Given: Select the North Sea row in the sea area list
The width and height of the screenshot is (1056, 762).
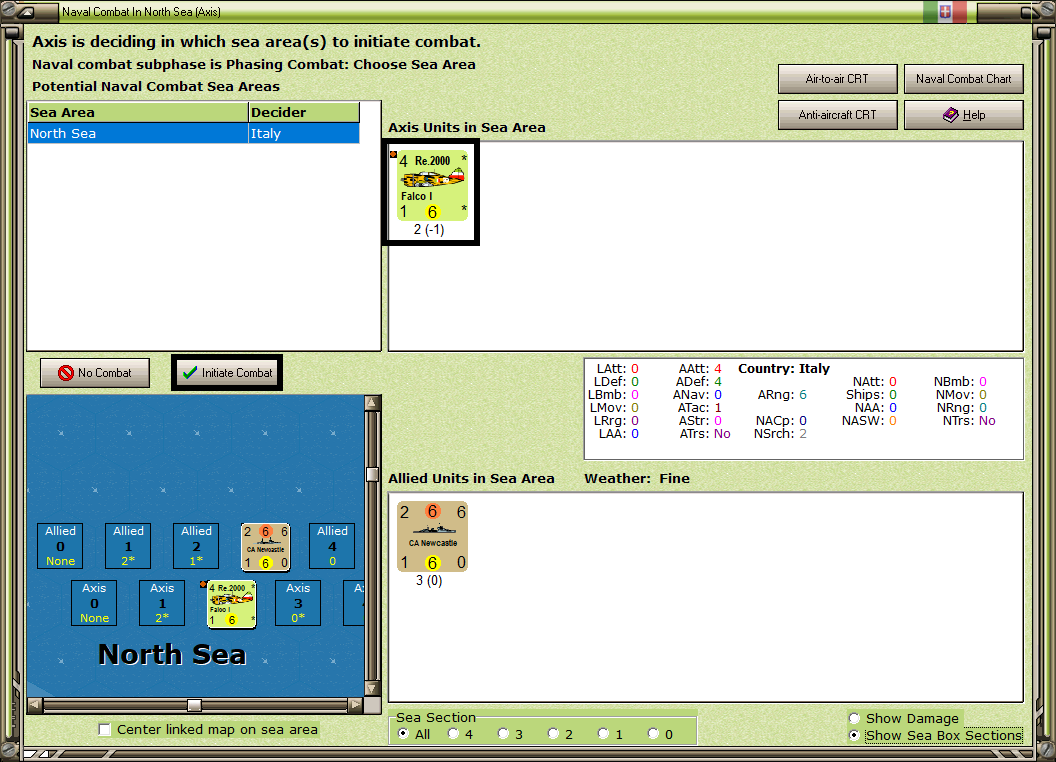Looking at the screenshot, I should coord(194,133).
